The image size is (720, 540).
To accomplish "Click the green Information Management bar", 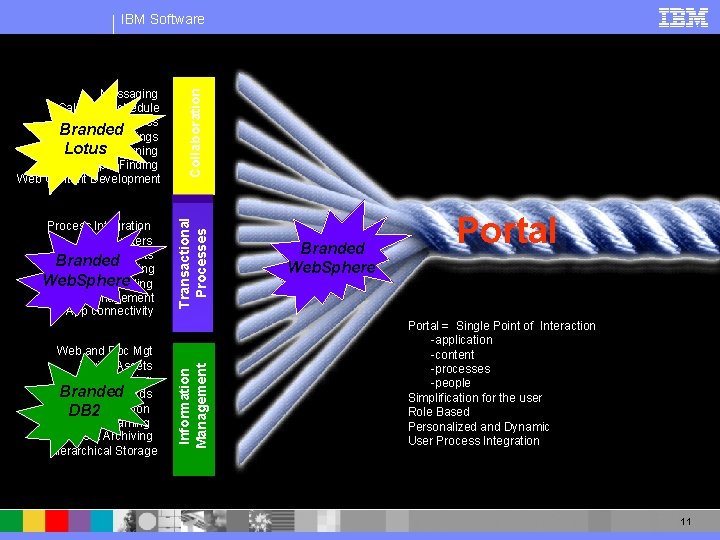I will [194, 409].
